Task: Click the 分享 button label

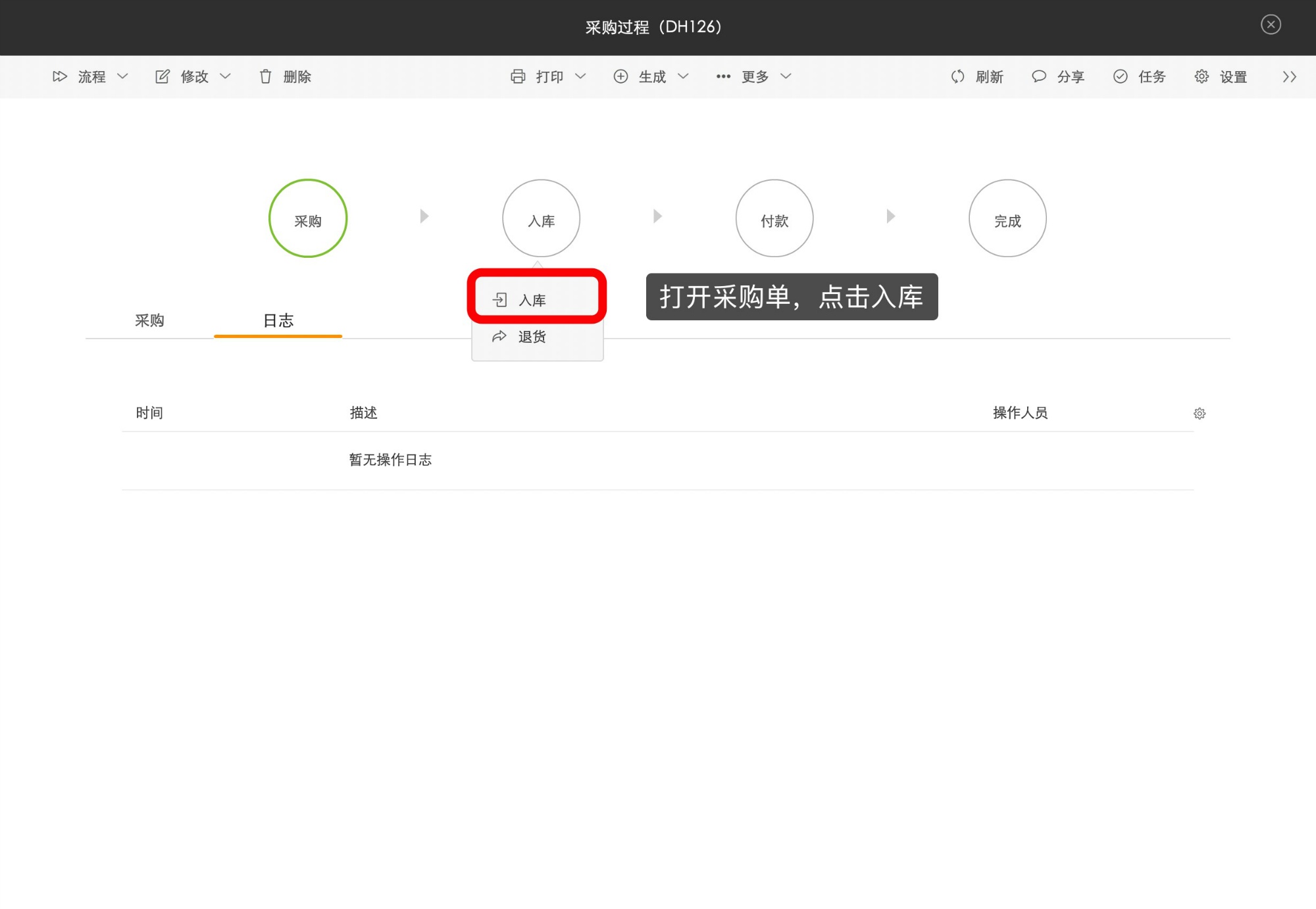Action: tap(1071, 77)
